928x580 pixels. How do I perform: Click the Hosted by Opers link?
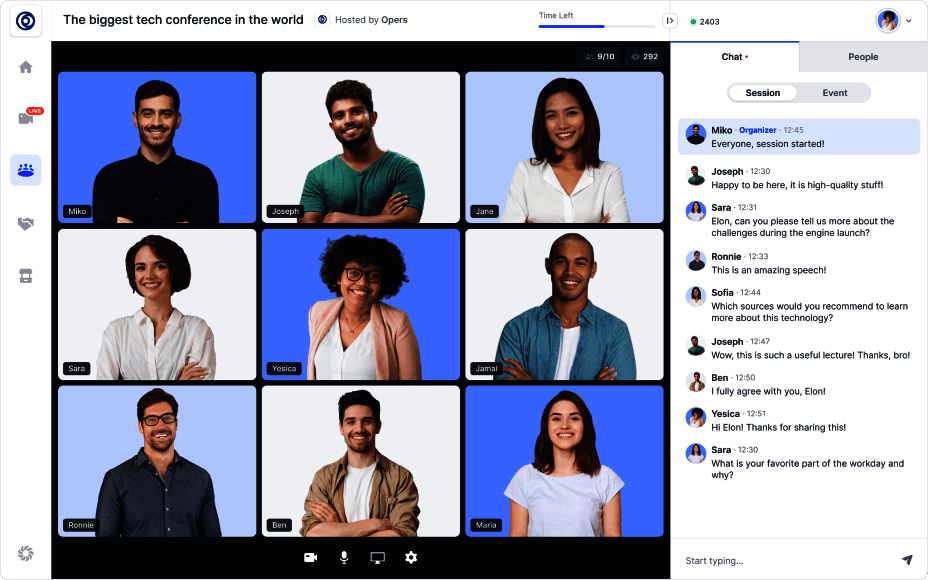[x=371, y=20]
